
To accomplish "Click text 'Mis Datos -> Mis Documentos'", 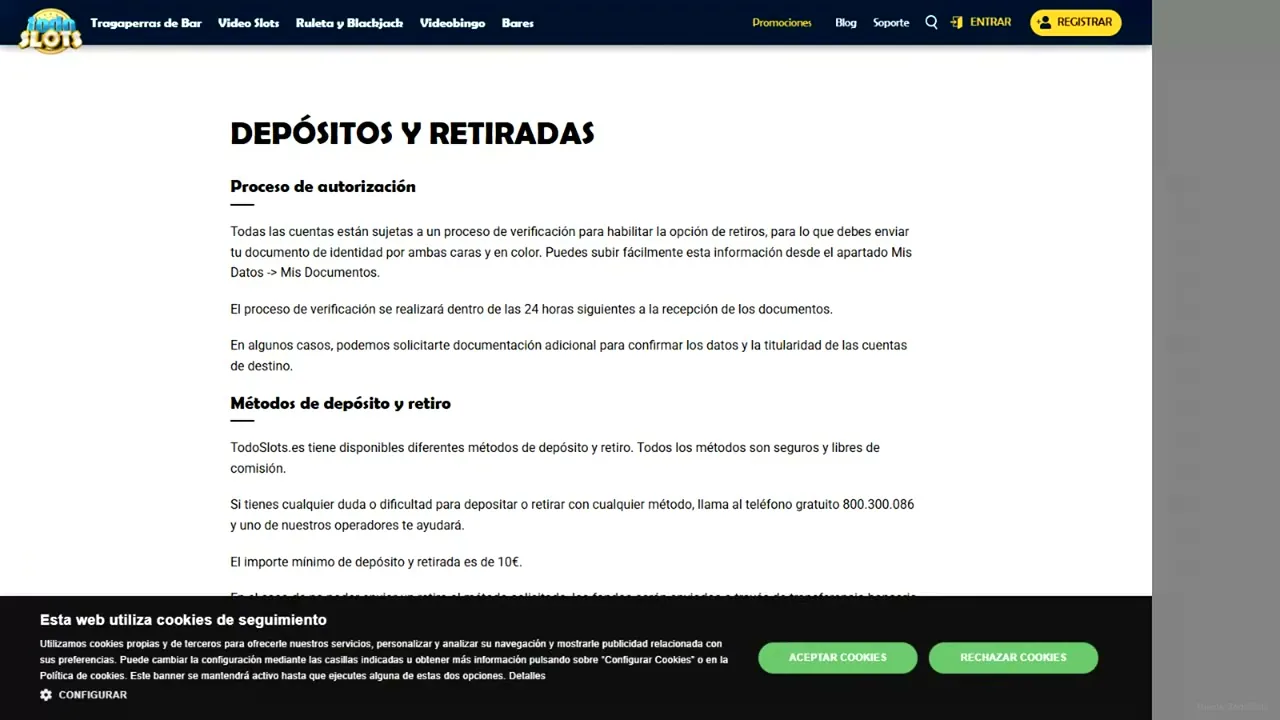I will (x=571, y=262).
